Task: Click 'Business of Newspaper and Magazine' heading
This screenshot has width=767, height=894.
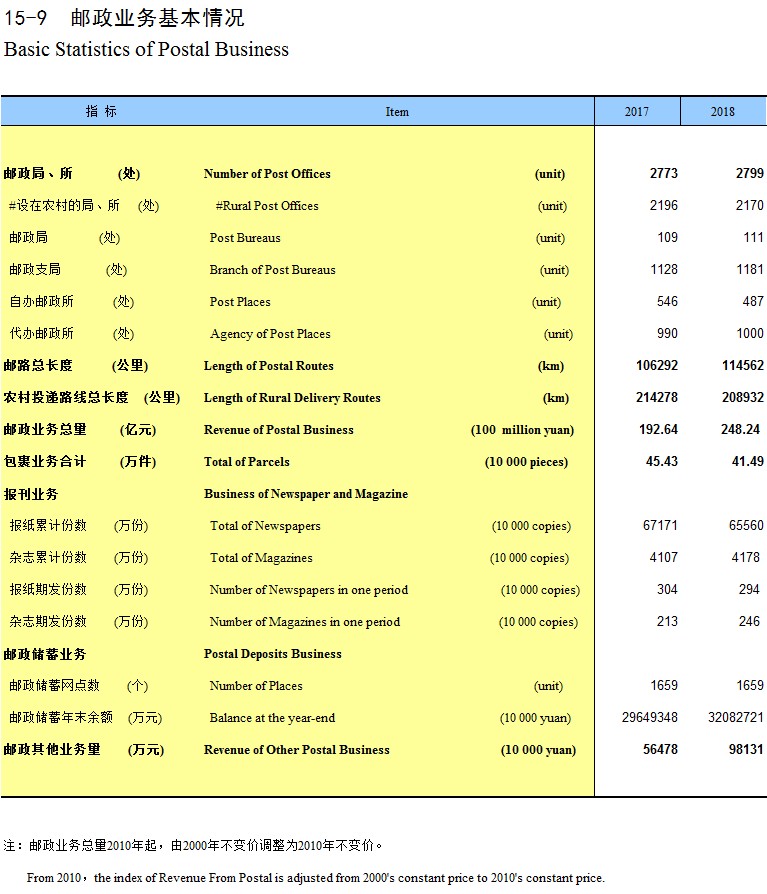Action: (306, 494)
